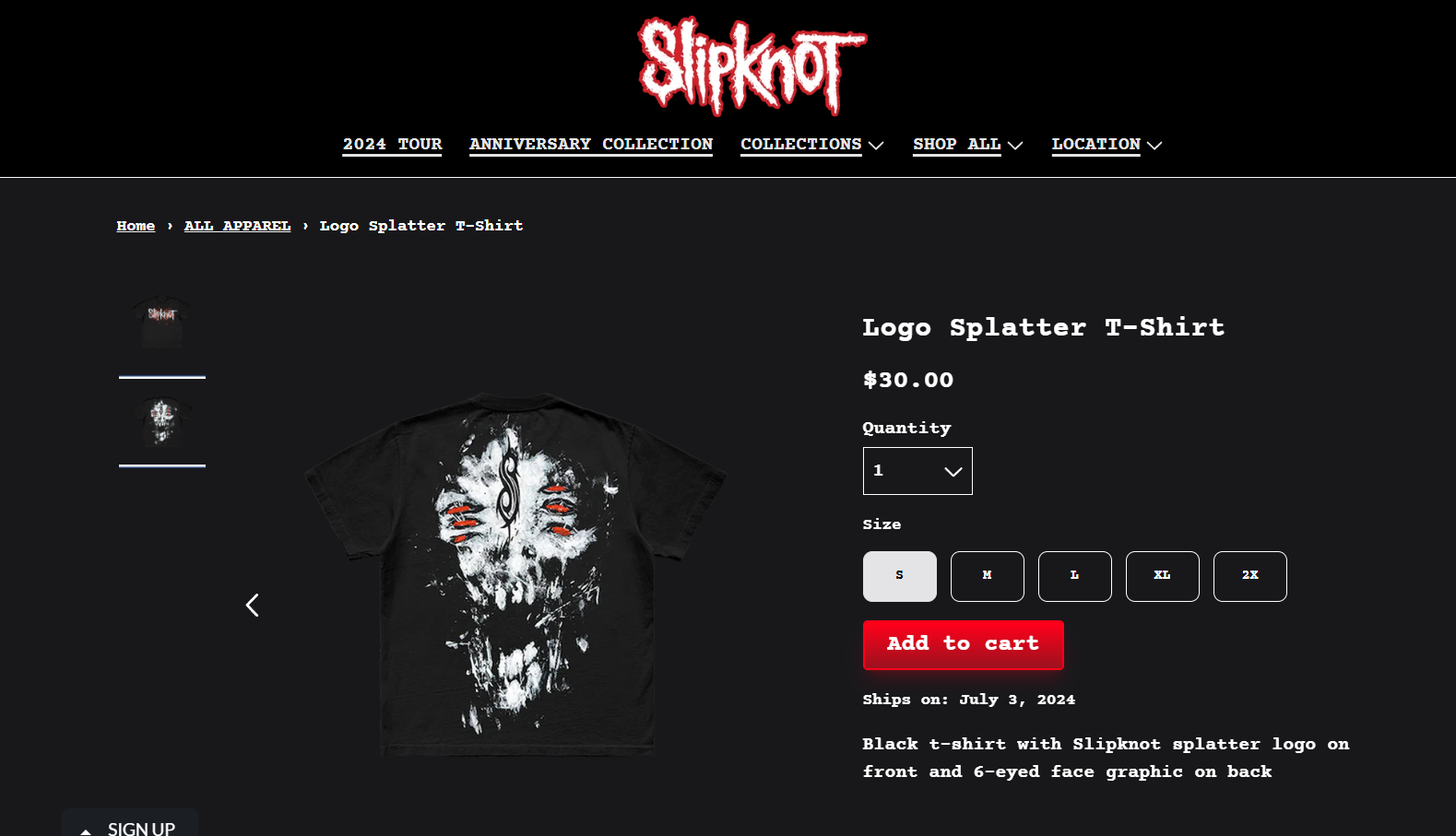This screenshot has width=1456, height=836.
Task: Choose size S
Action: click(x=900, y=576)
